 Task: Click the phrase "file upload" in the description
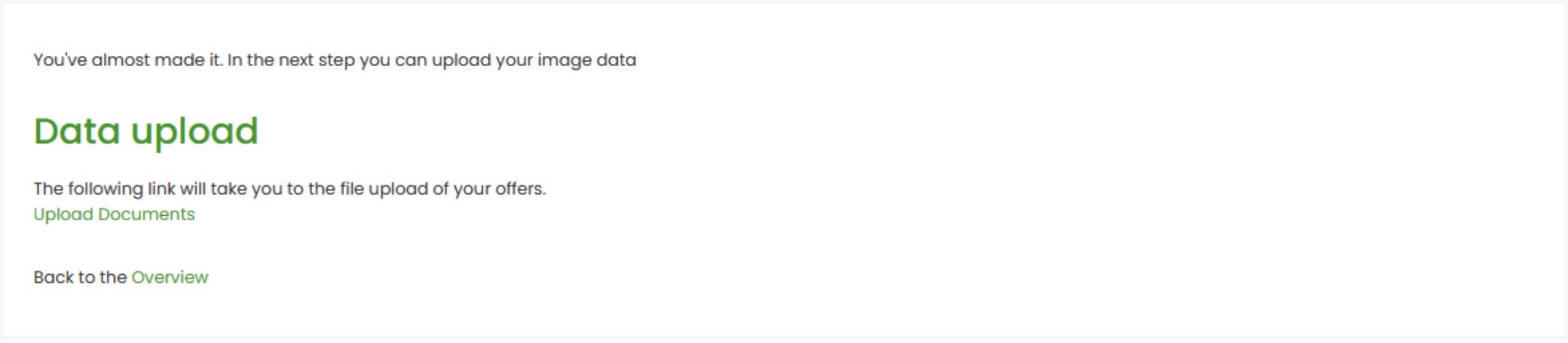(384, 189)
